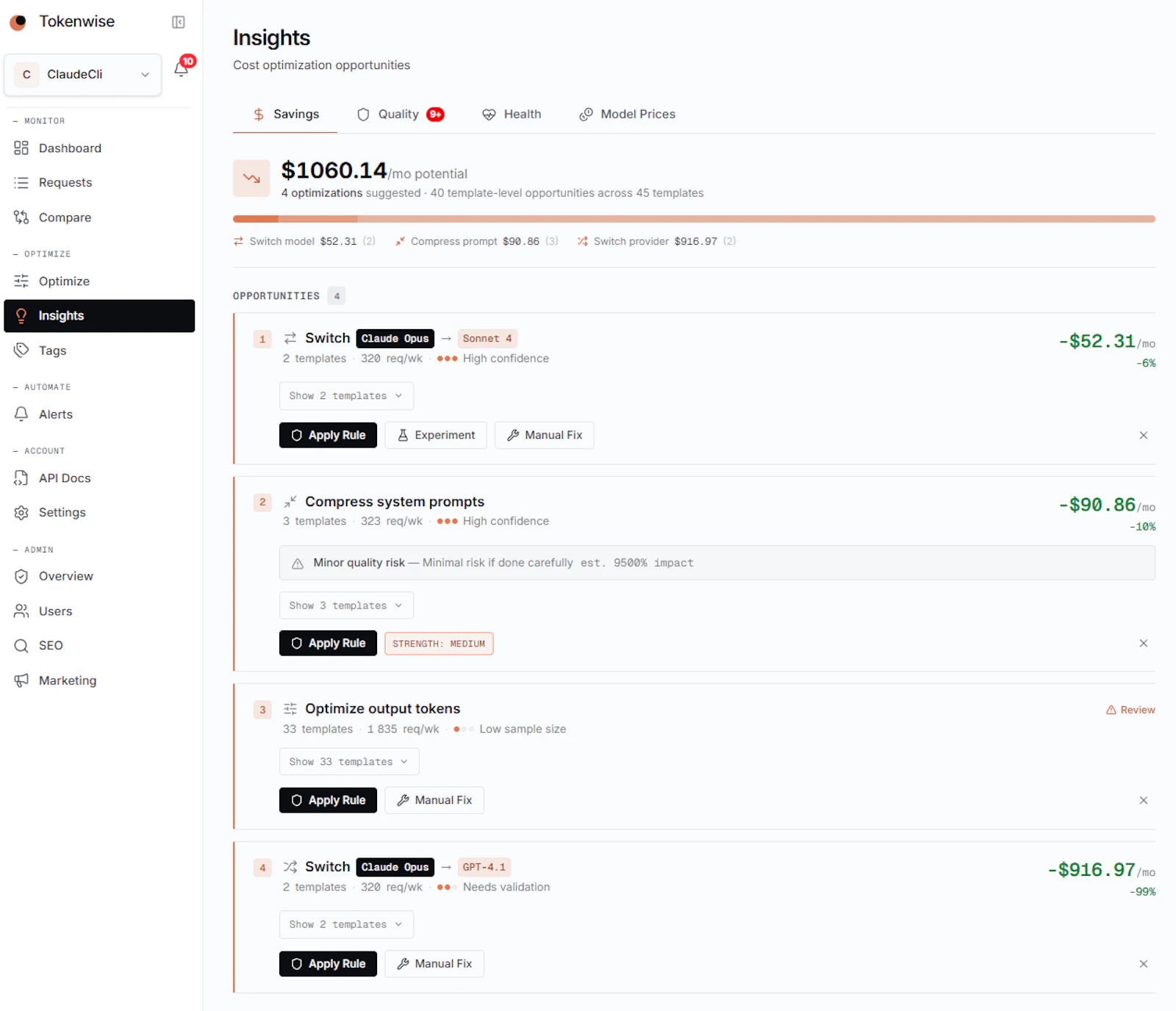Expand Show 2 templates for Sonnet 4 switch
1176x1011 pixels.
coord(346,396)
